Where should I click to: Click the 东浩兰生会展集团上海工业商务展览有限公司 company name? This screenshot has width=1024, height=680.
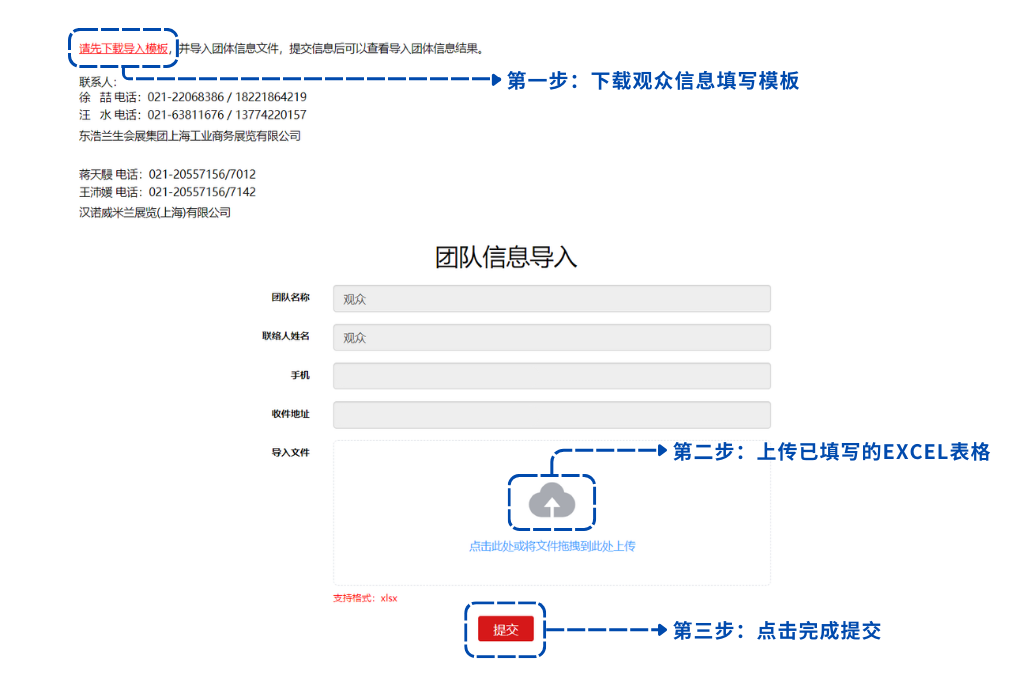point(190,135)
